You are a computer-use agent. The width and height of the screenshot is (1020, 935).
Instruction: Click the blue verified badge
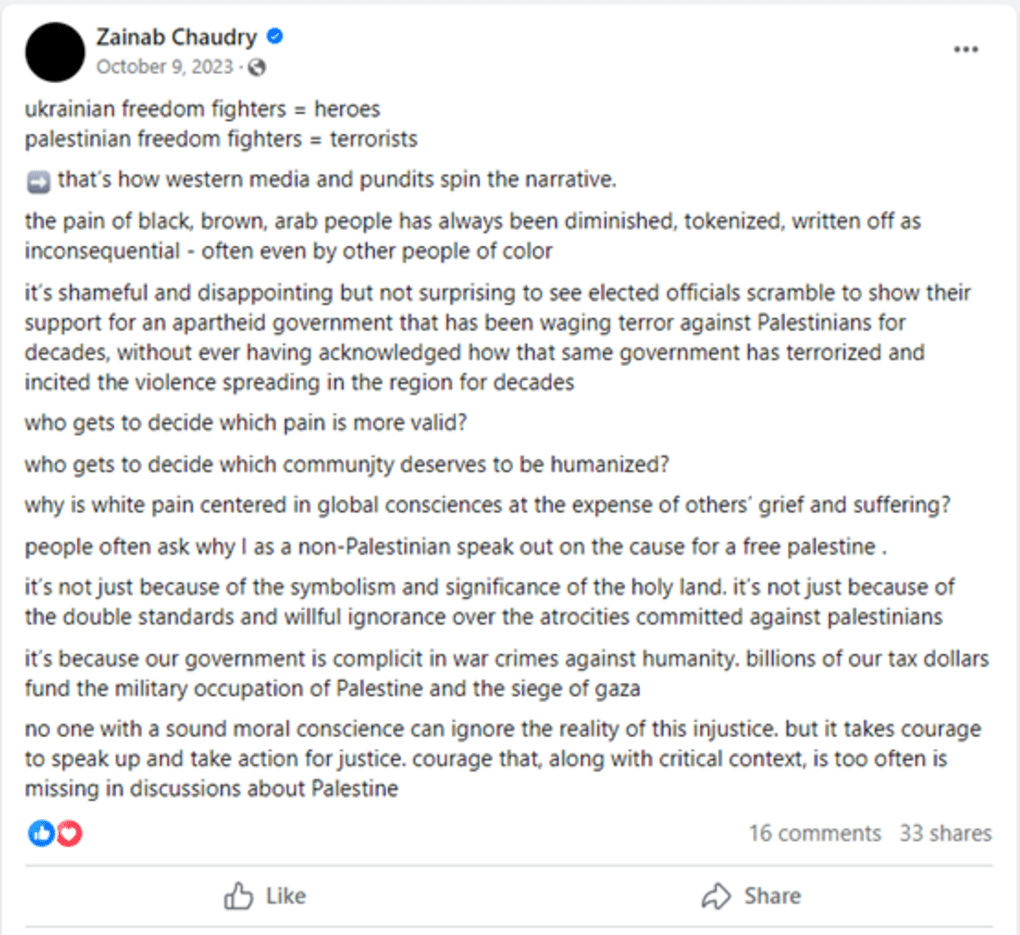pyautogui.click(x=272, y=37)
